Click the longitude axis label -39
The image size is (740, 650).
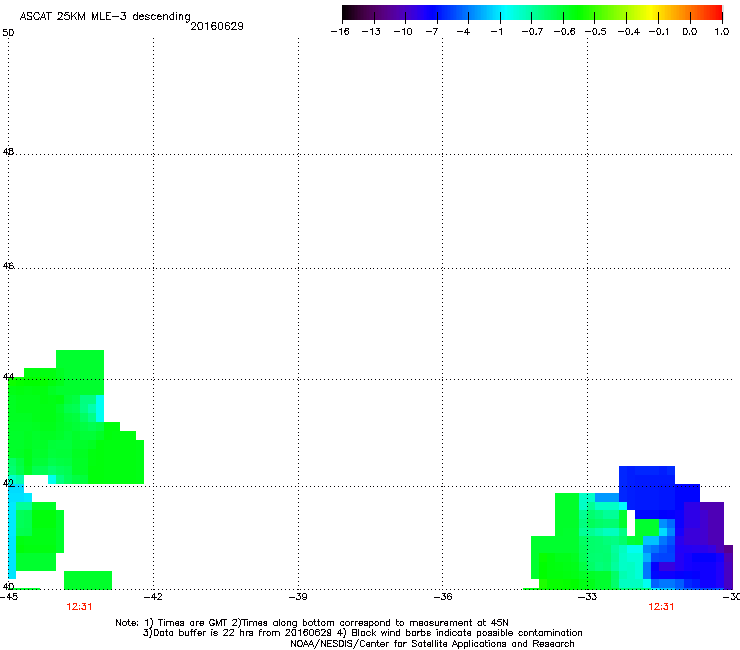pyautogui.click(x=298, y=597)
